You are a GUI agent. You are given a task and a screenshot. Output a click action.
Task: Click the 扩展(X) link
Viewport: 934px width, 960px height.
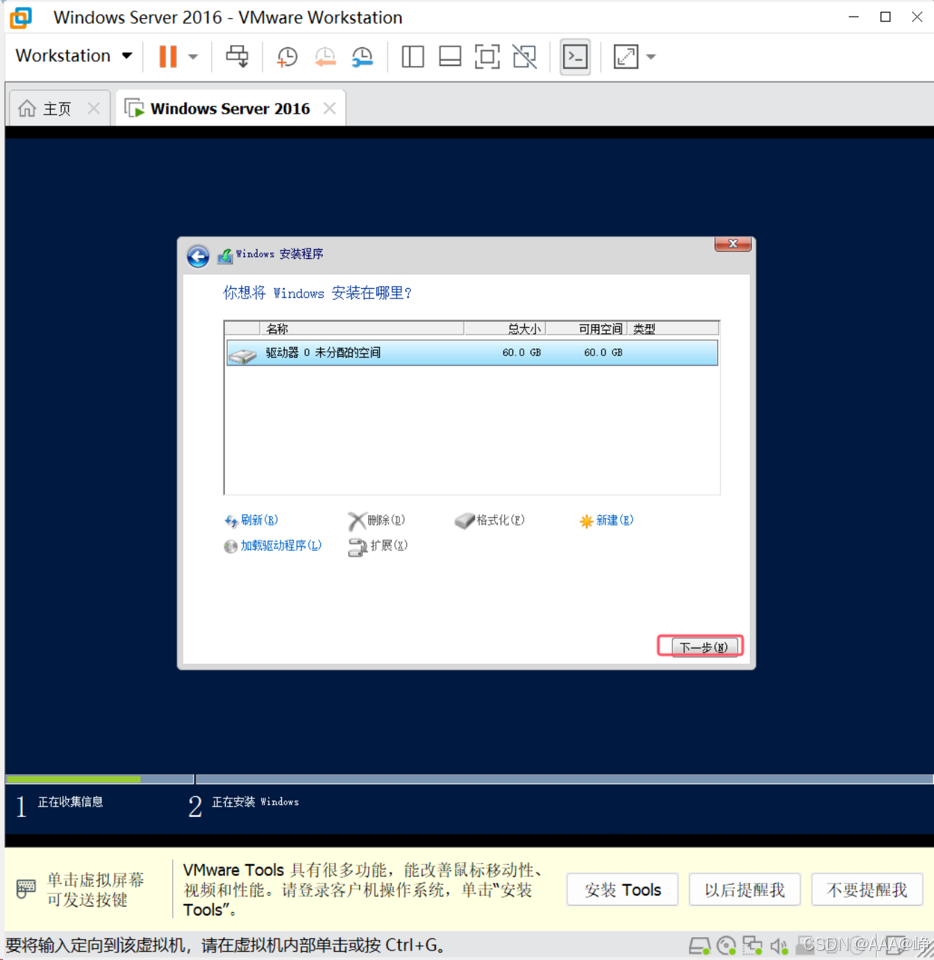[x=378, y=546]
